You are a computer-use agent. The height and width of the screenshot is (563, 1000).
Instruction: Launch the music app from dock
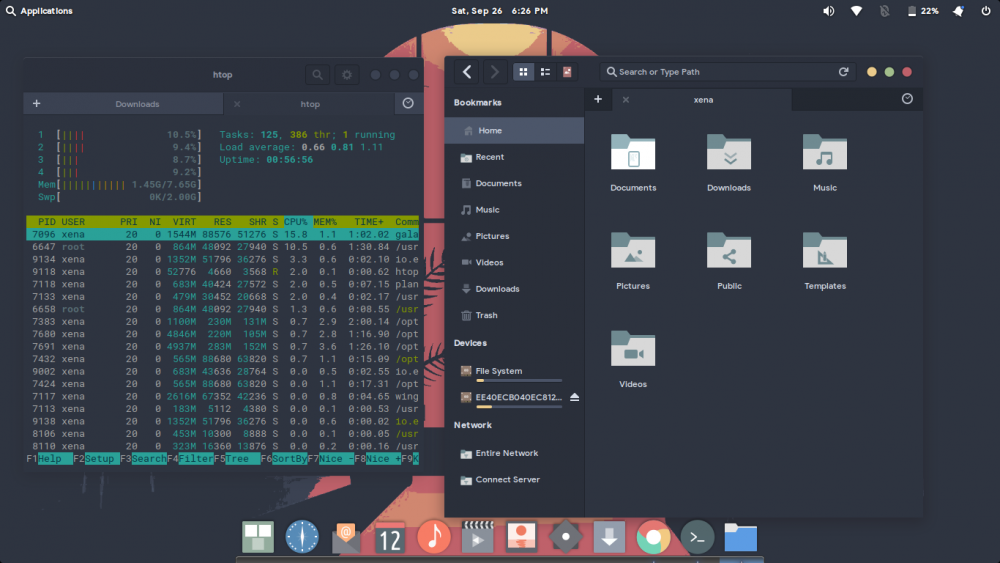[433, 537]
